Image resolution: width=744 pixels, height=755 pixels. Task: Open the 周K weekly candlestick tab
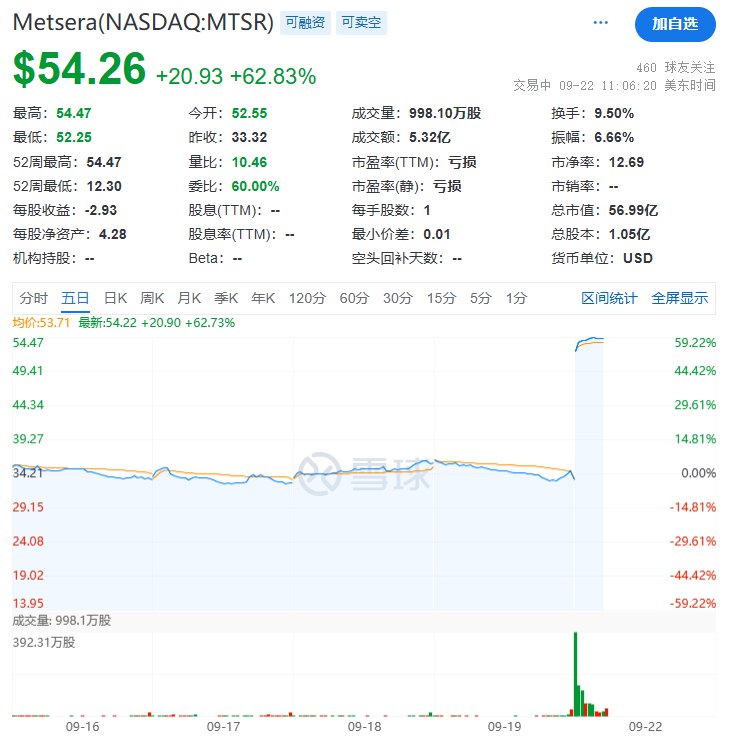tap(152, 299)
